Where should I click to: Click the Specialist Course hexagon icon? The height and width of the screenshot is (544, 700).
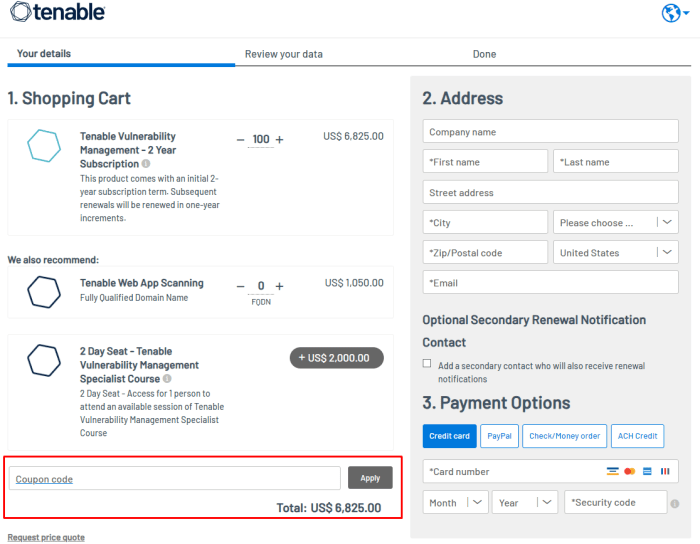coord(44,360)
